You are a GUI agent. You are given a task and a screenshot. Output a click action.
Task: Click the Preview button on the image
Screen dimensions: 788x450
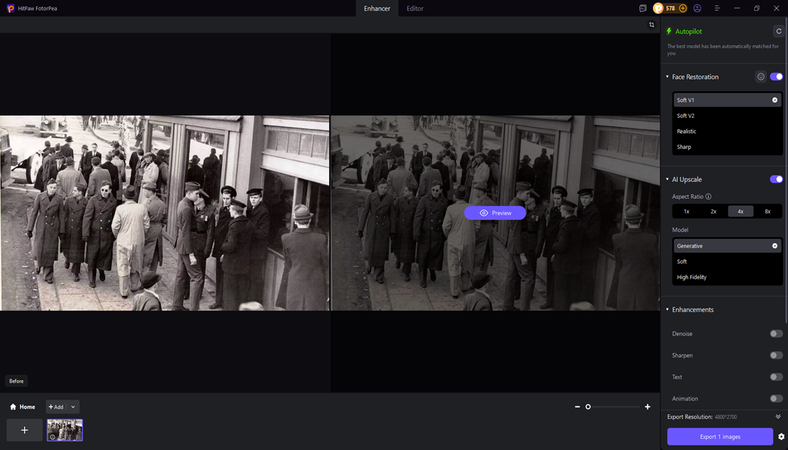(x=495, y=213)
